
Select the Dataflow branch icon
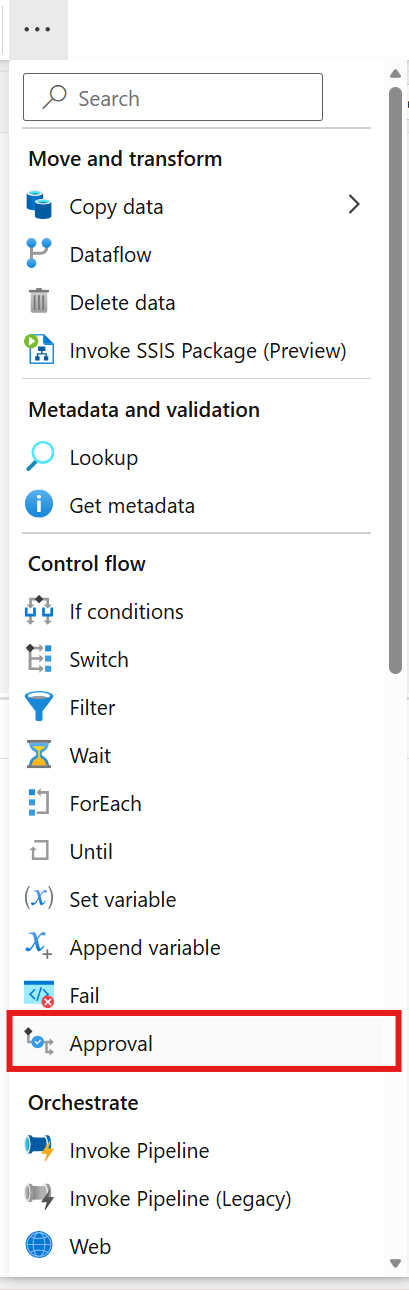(39, 254)
